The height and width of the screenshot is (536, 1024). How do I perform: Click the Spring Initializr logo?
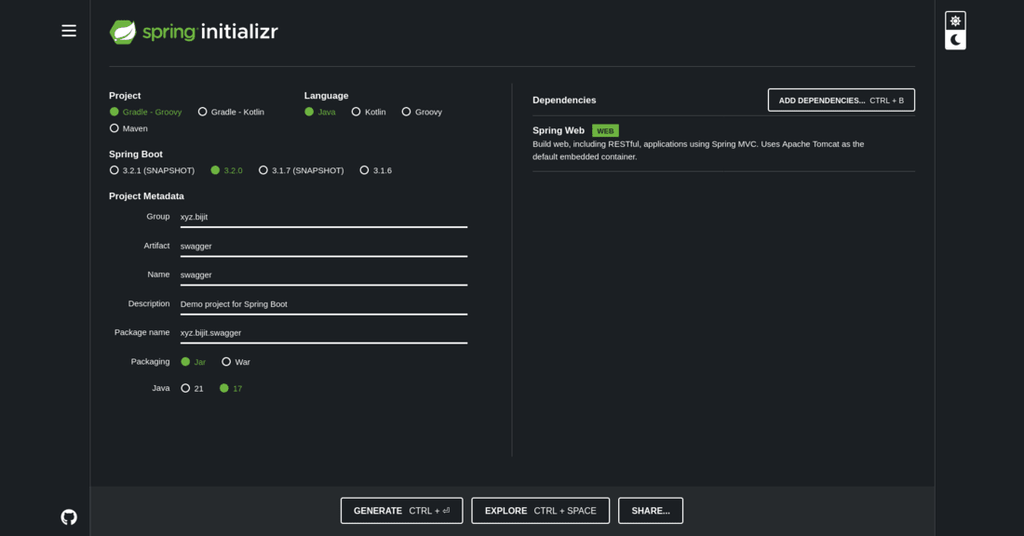(194, 31)
